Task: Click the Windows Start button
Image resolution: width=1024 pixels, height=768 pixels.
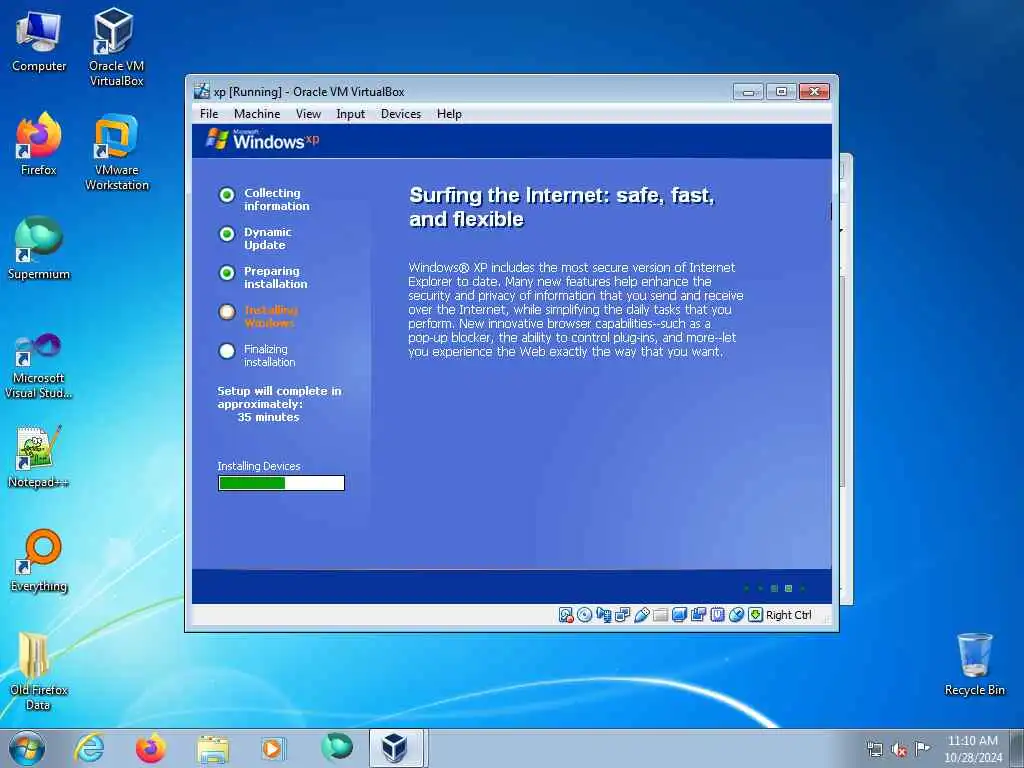Action: pos(27,748)
